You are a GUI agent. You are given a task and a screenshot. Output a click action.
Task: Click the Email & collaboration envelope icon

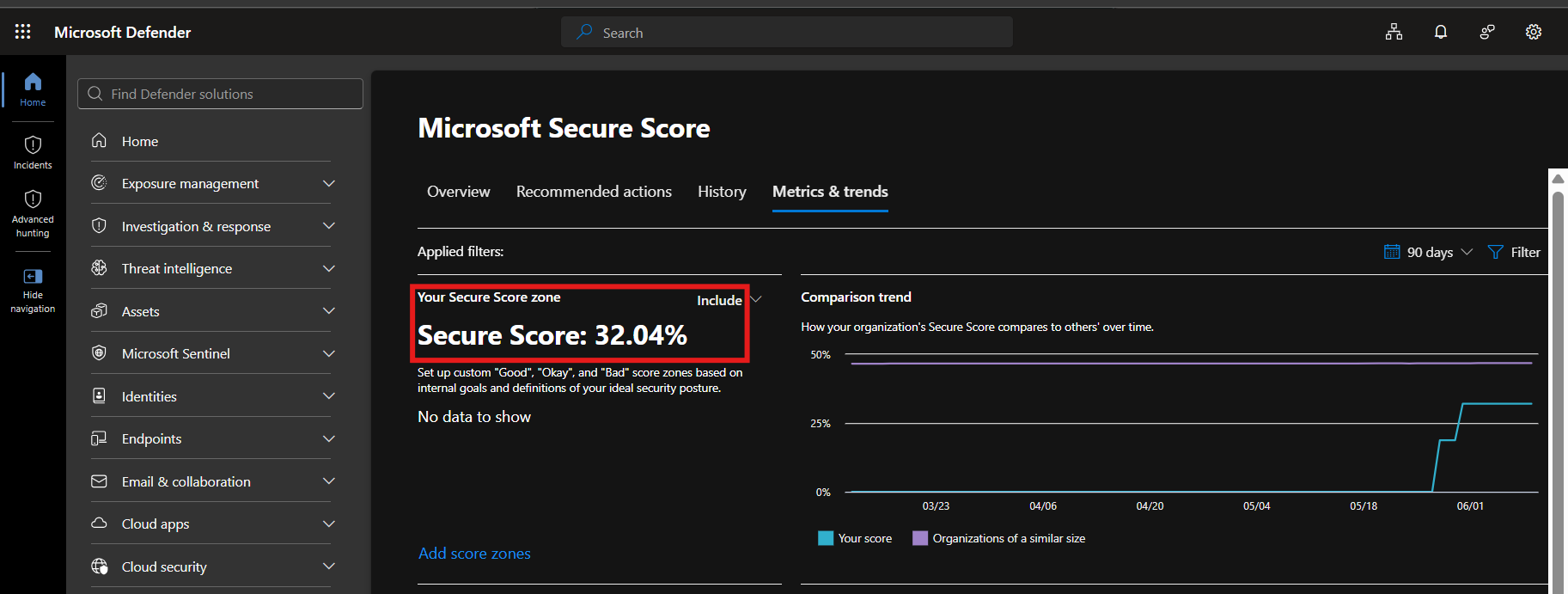pos(100,481)
